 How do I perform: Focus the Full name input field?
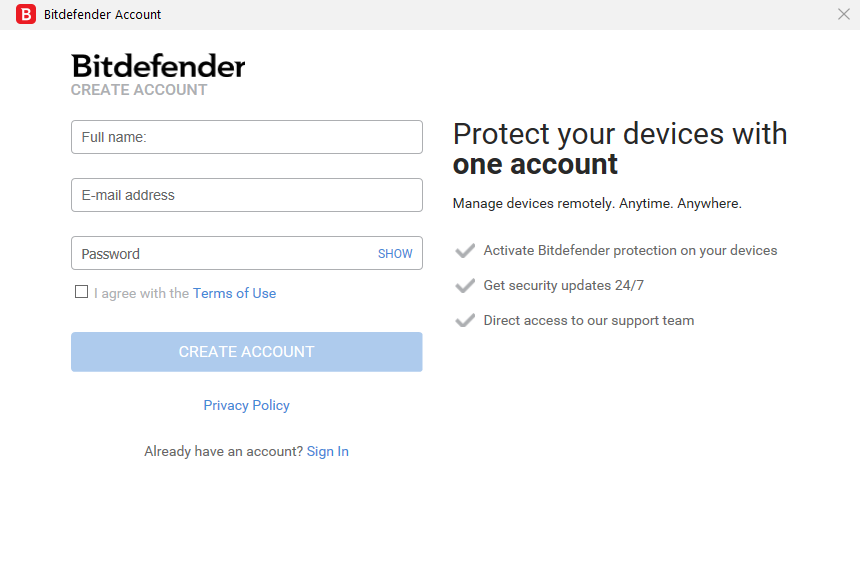[x=247, y=137]
